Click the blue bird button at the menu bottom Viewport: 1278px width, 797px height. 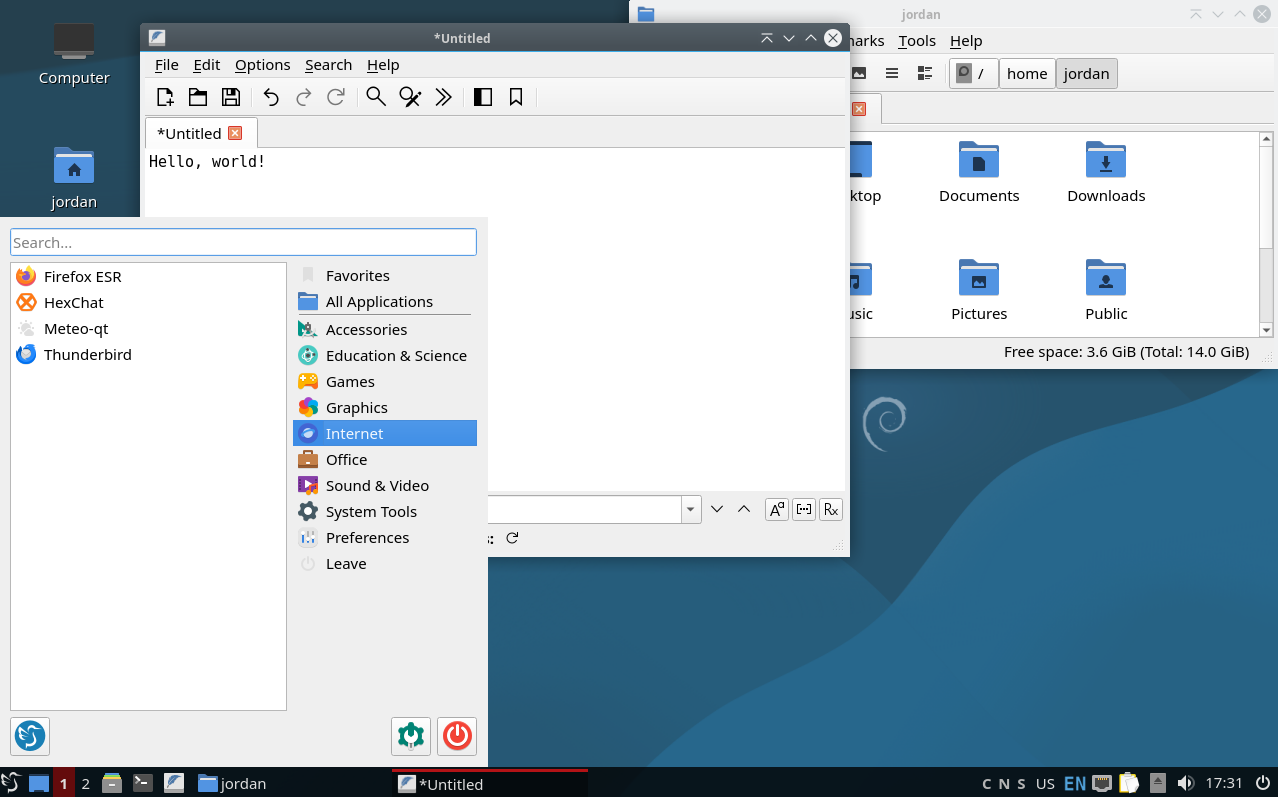point(30,736)
